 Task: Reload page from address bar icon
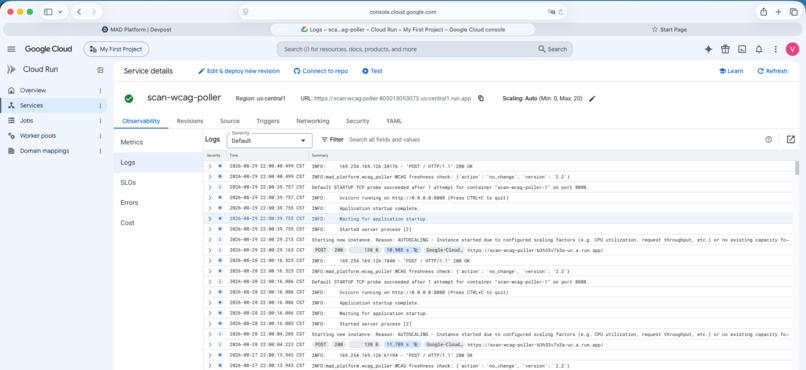561,12
